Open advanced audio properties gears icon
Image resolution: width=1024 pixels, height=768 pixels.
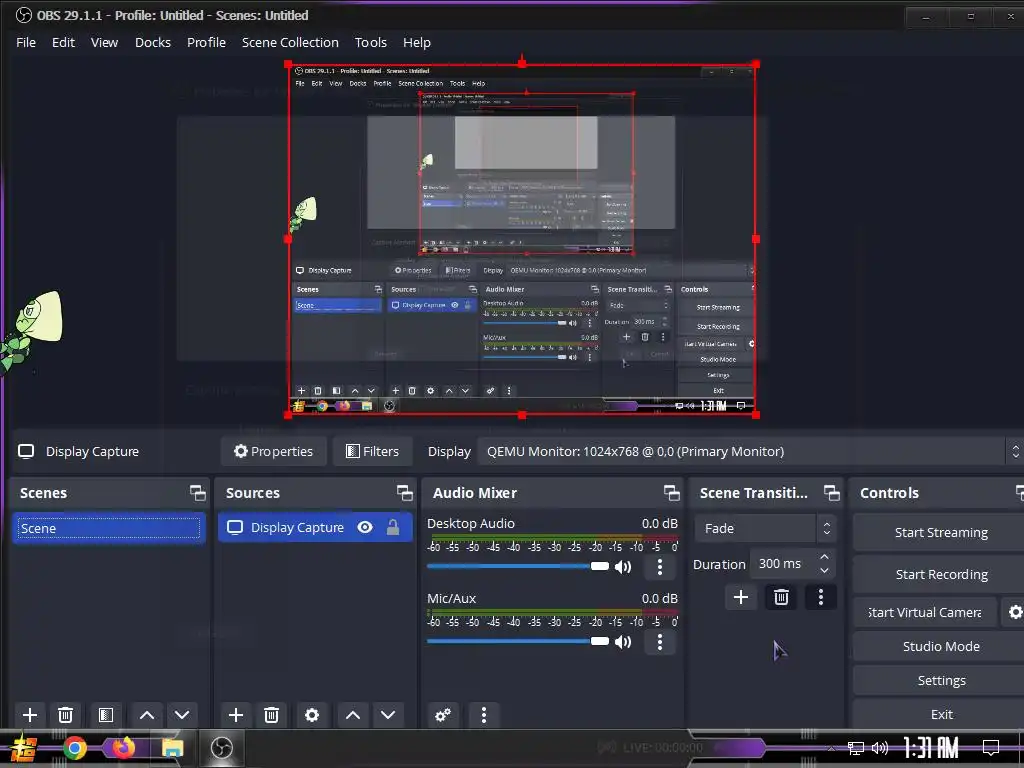[x=443, y=714]
